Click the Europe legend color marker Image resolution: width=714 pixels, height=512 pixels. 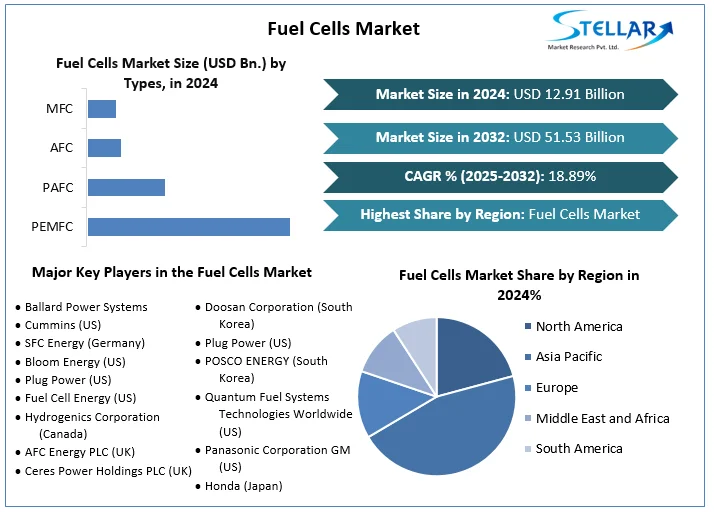point(527,388)
